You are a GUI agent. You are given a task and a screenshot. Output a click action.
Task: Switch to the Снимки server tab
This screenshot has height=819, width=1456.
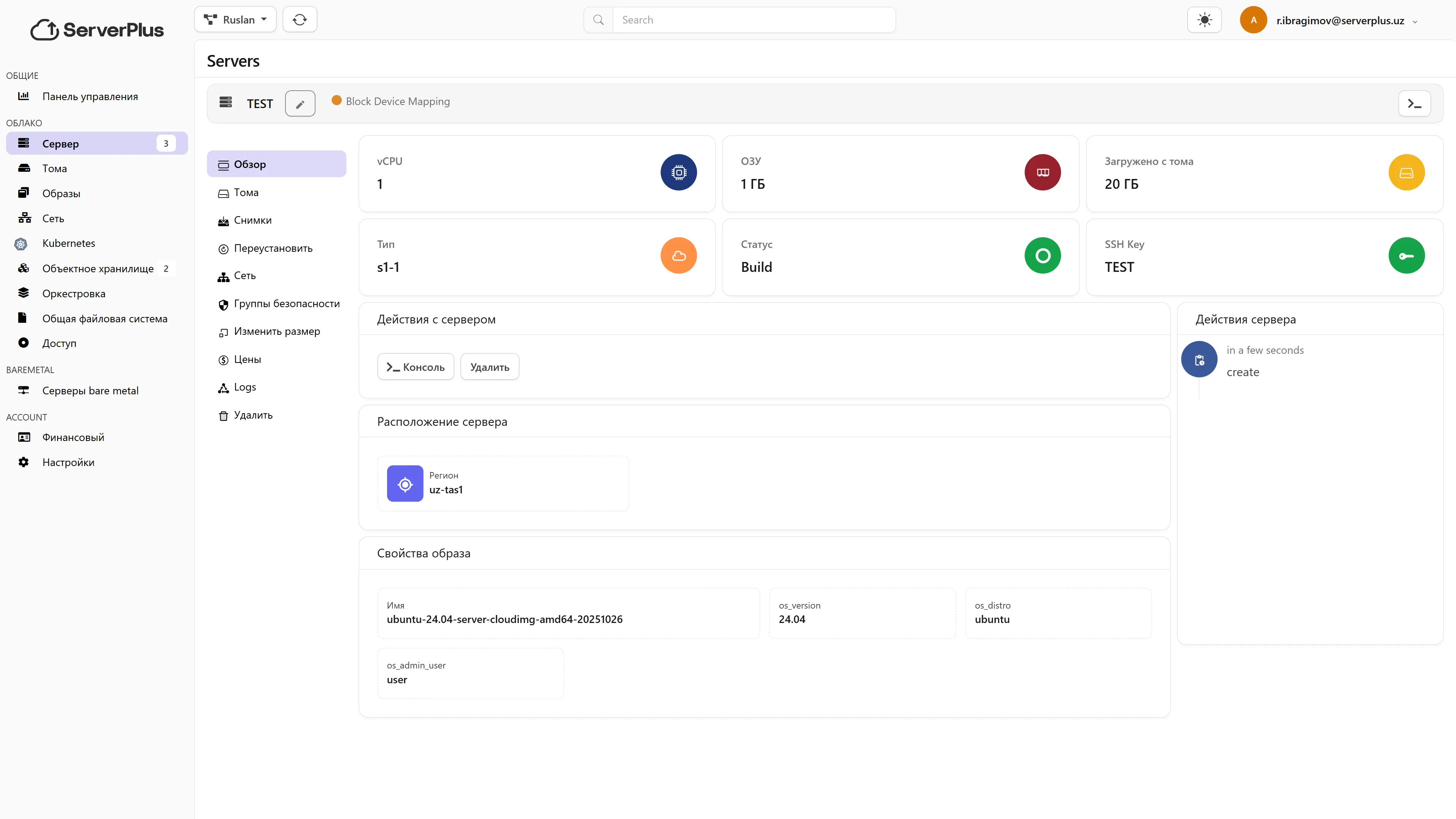click(253, 220)
